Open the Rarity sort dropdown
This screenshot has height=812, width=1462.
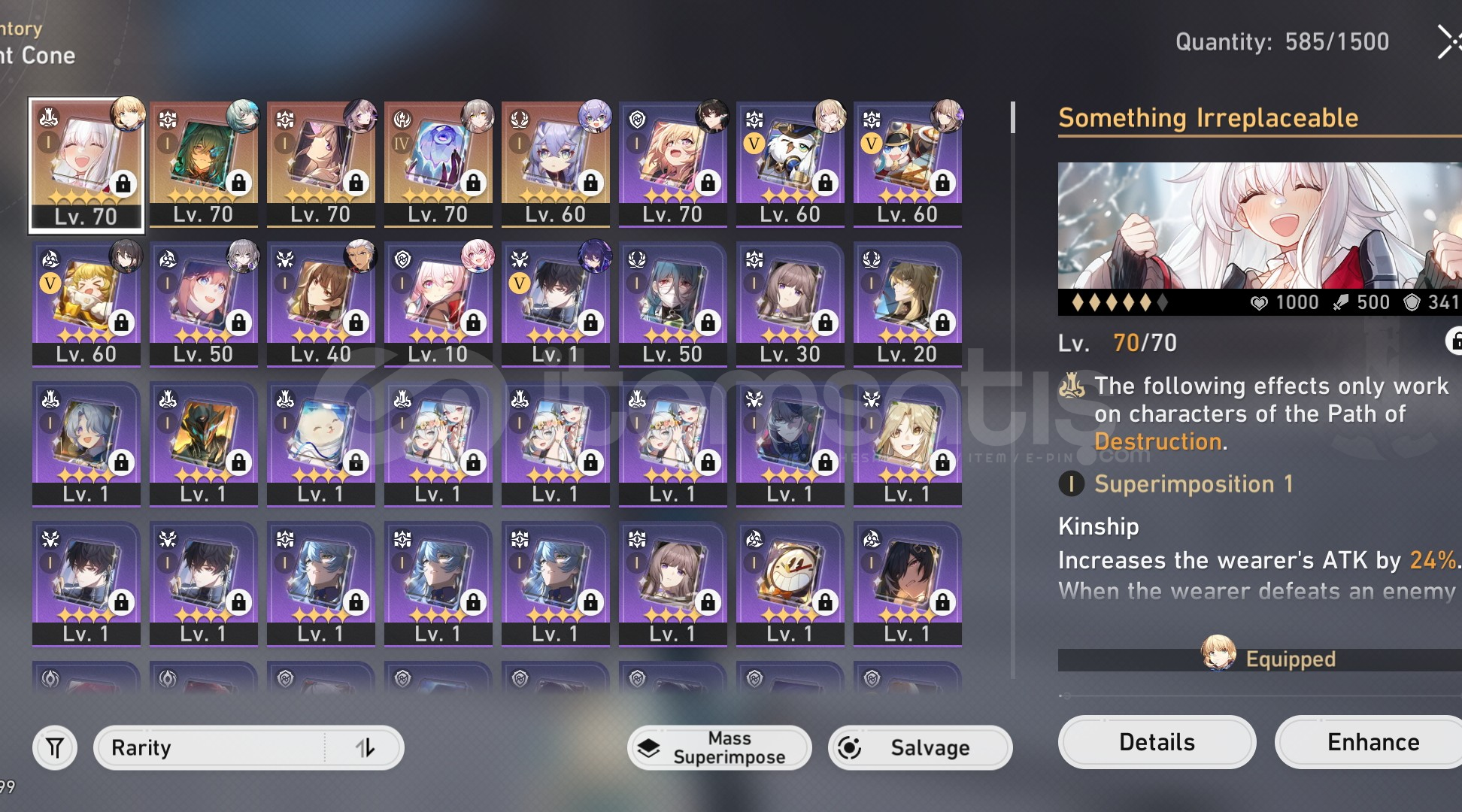(249, 748)
